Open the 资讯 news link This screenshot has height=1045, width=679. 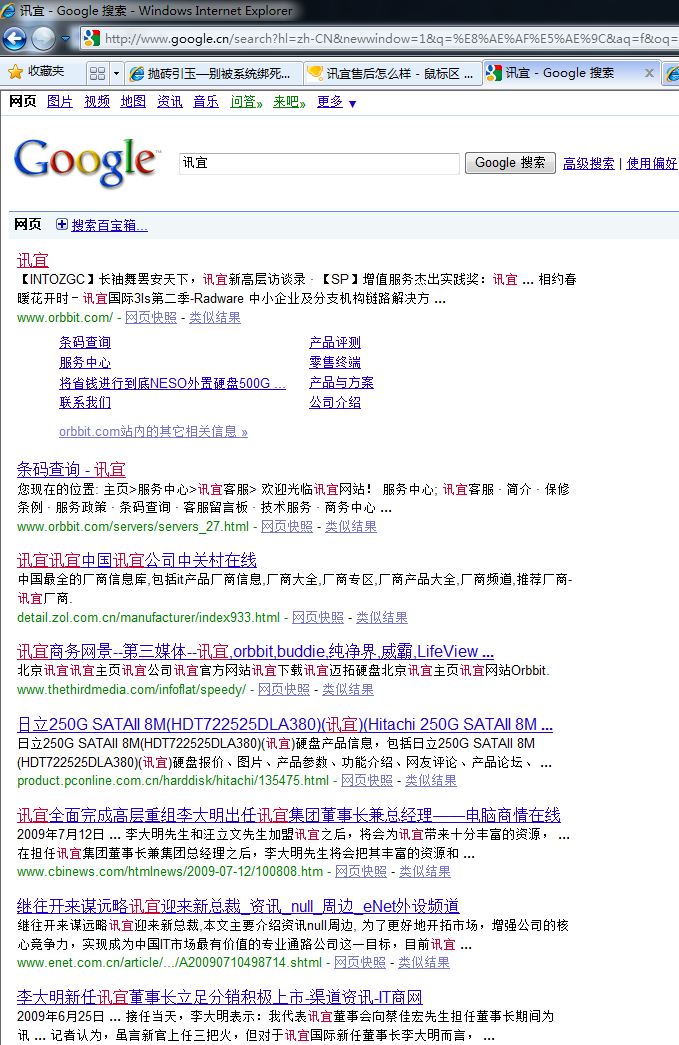click(x=169, y=101)
